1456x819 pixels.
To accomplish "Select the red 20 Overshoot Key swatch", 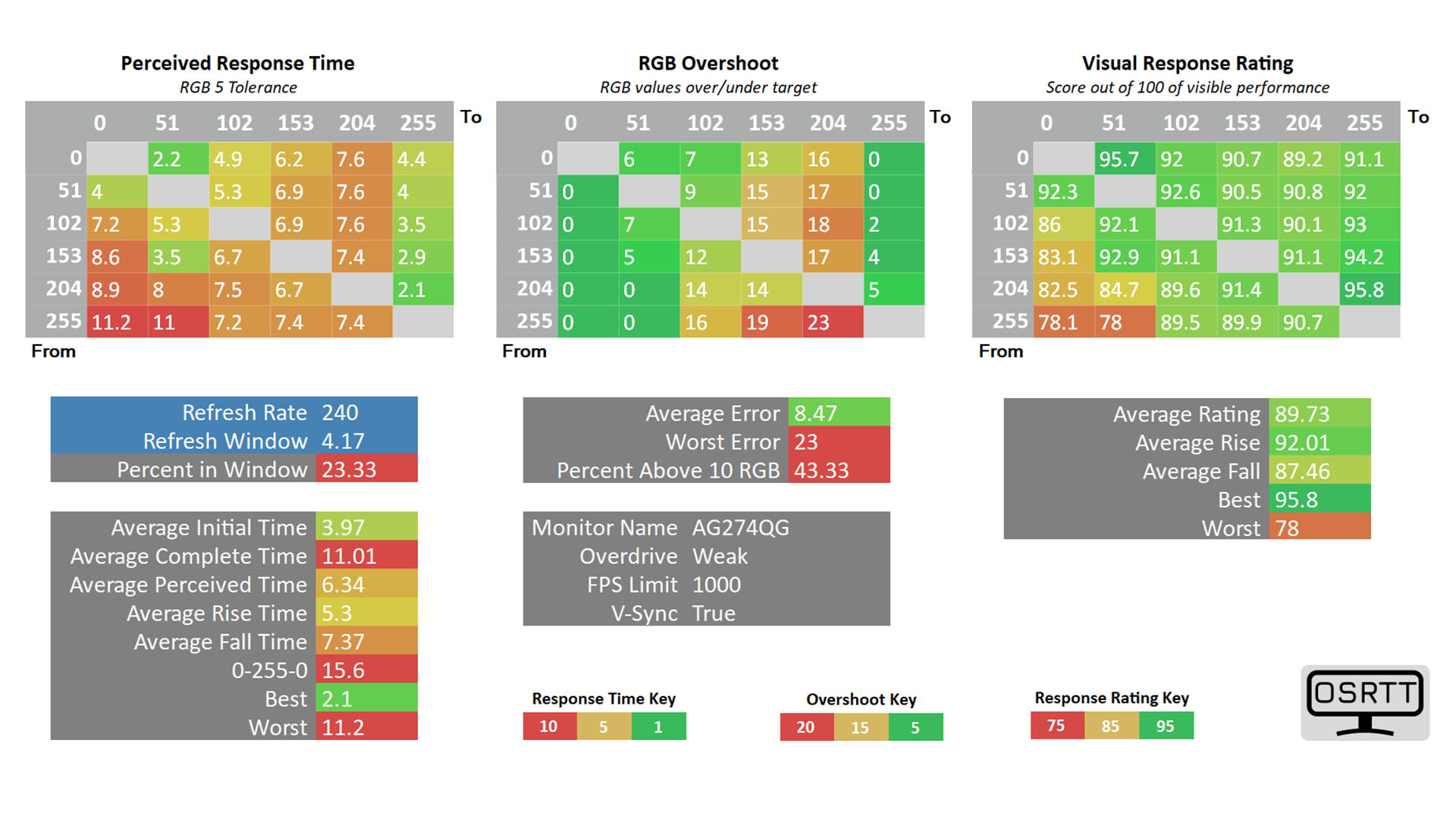I will point(806,727).
